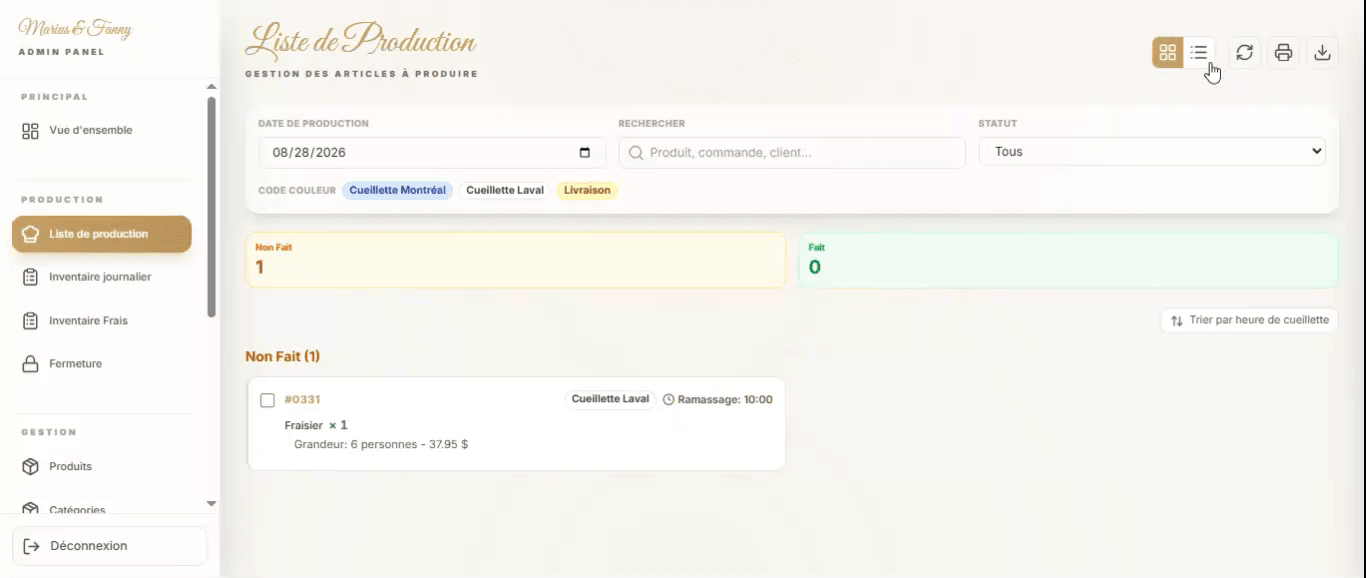Open Vue d'ensemble in the sidebar
The image size is (1366, 578).
click(102, 131)
